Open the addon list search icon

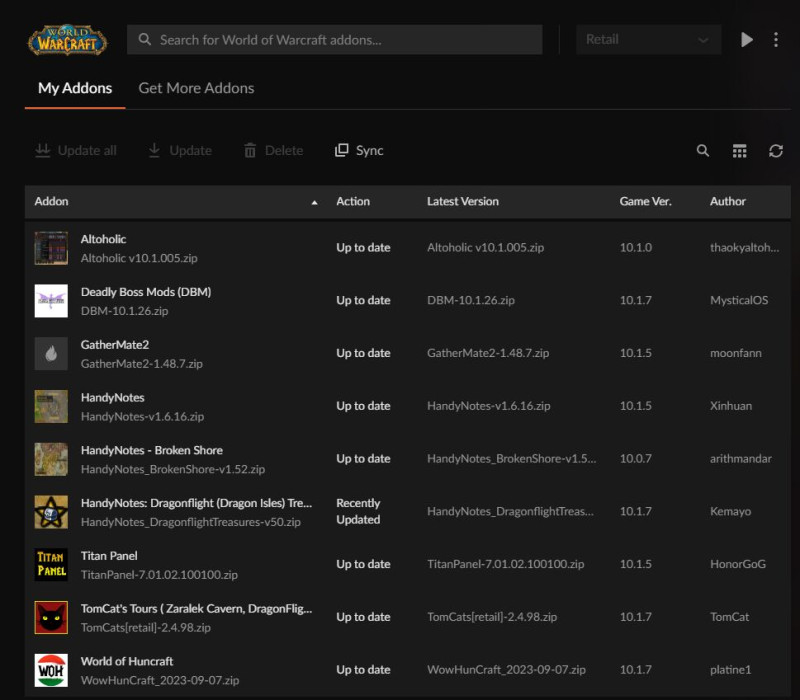pyautogui.click(x=703, y=151)
